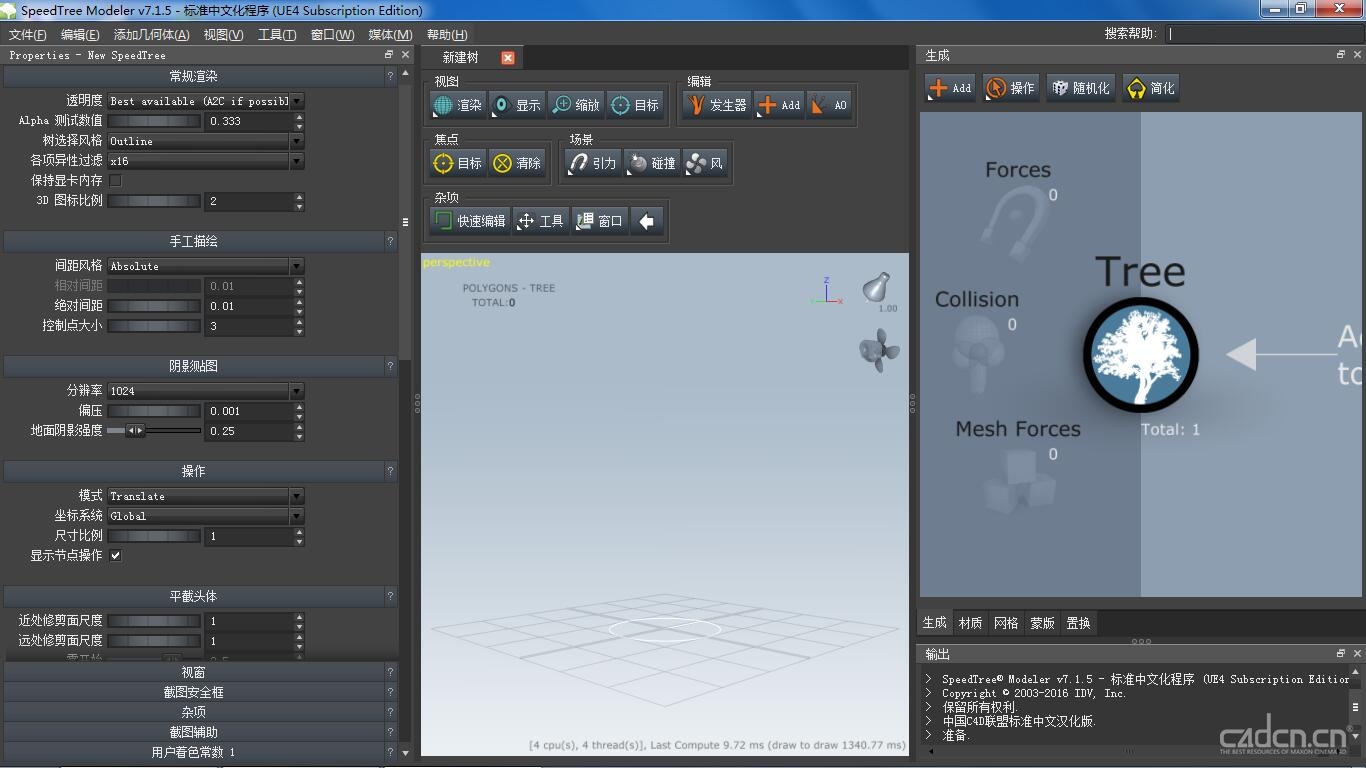1366x768 pixels.
Task: Collapse the 常规渲染 section header
Action: click(x=194, y=77)
